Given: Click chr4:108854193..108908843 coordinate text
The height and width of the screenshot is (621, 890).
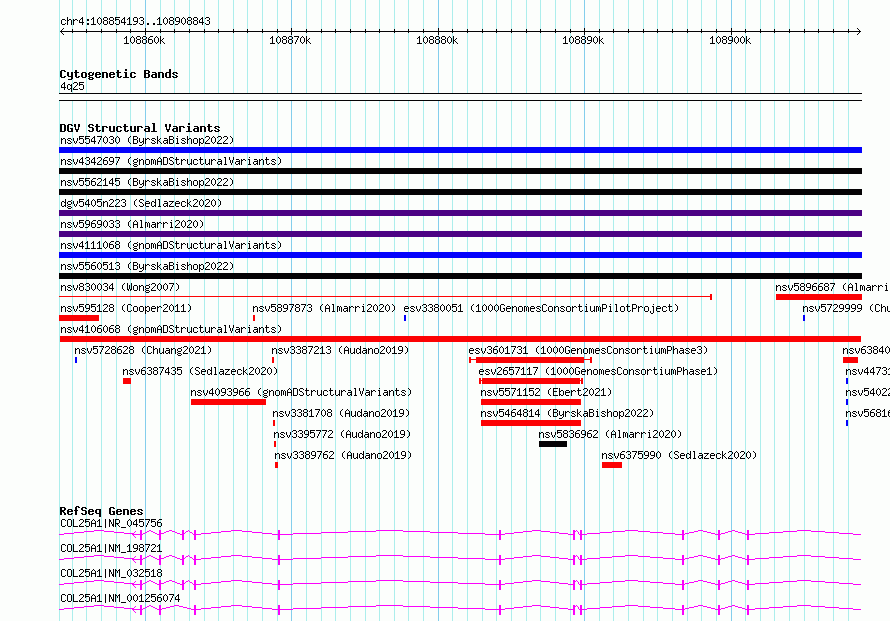Looking at the screenshot, I should point(135,22).
